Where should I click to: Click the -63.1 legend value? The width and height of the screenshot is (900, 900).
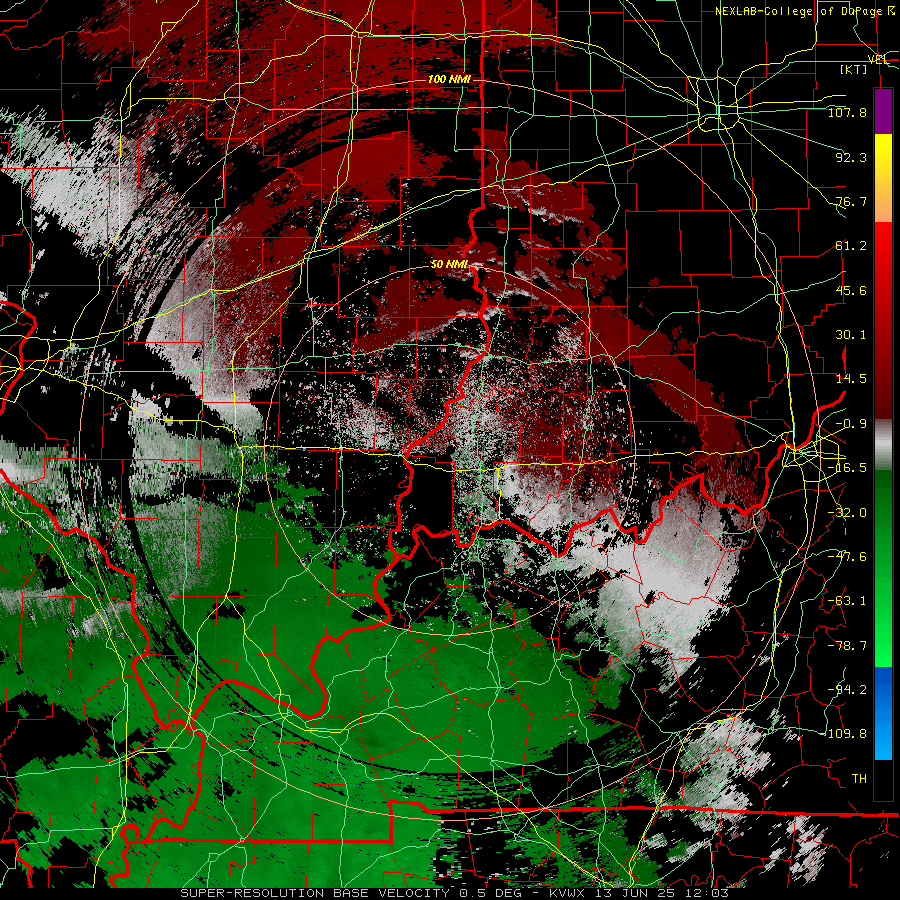(847, 601)
